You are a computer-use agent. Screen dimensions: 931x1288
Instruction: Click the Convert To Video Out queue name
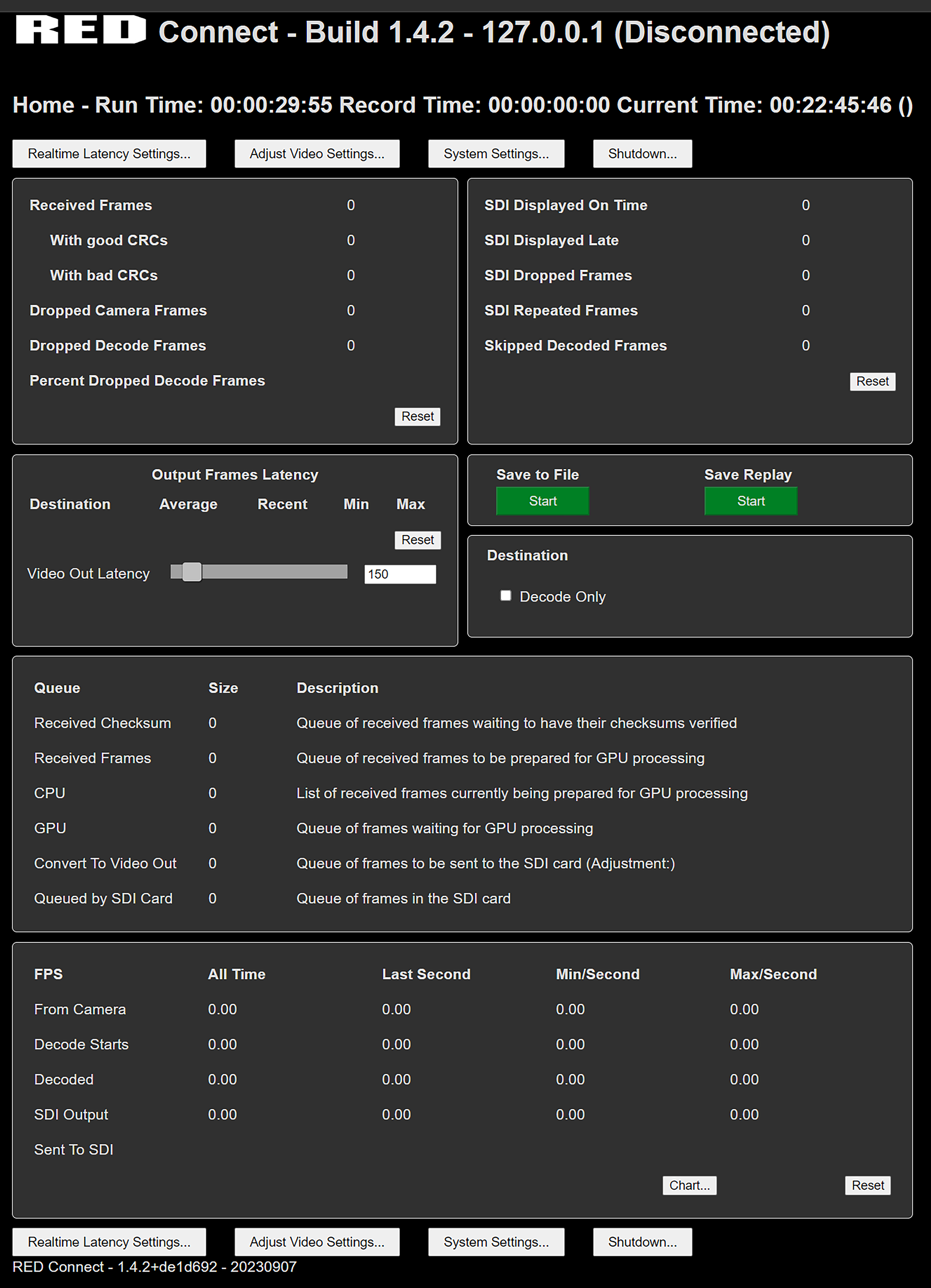[x=105, y=863]
